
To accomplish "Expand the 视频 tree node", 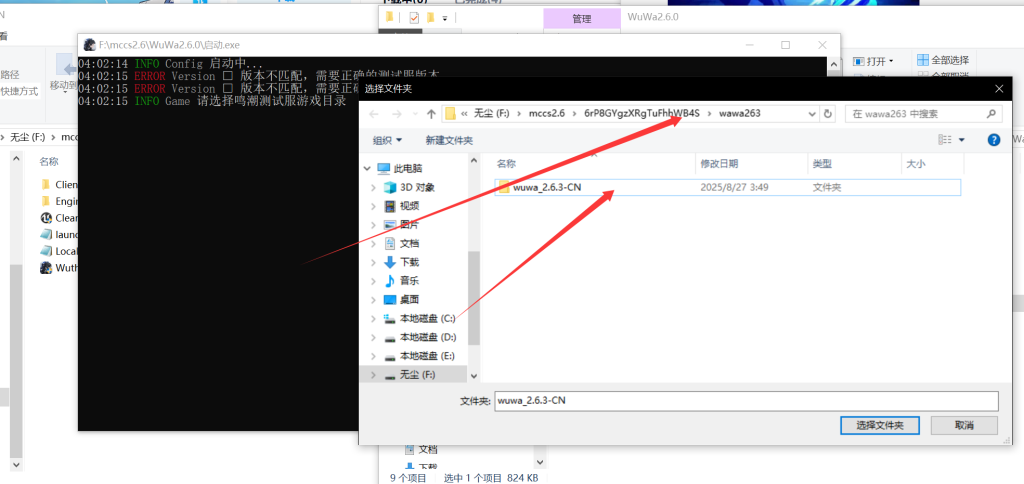I will click(373, 206).
